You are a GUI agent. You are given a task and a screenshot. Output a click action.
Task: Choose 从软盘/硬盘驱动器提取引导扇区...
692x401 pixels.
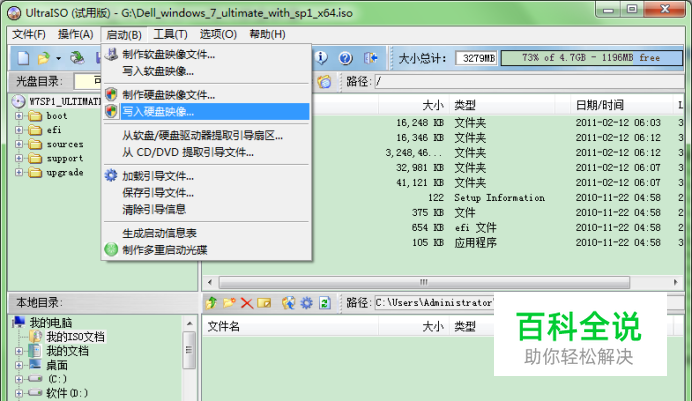tap(207, 136)
